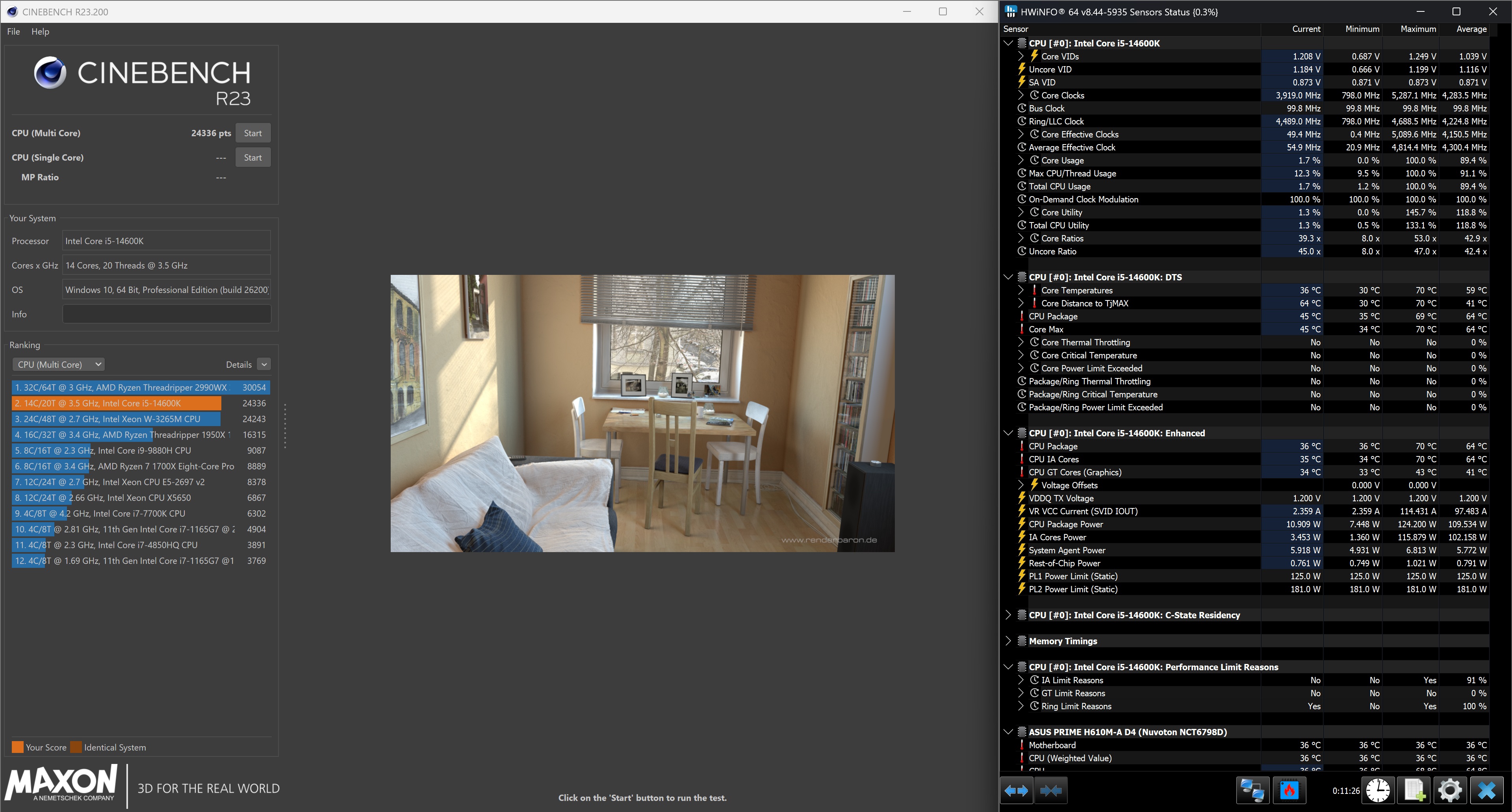Click the Info text field

167,314
